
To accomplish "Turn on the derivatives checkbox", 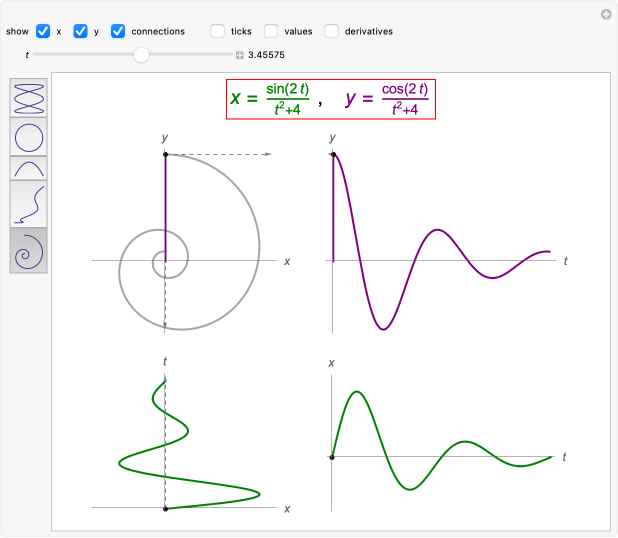I will click(331, 31).
